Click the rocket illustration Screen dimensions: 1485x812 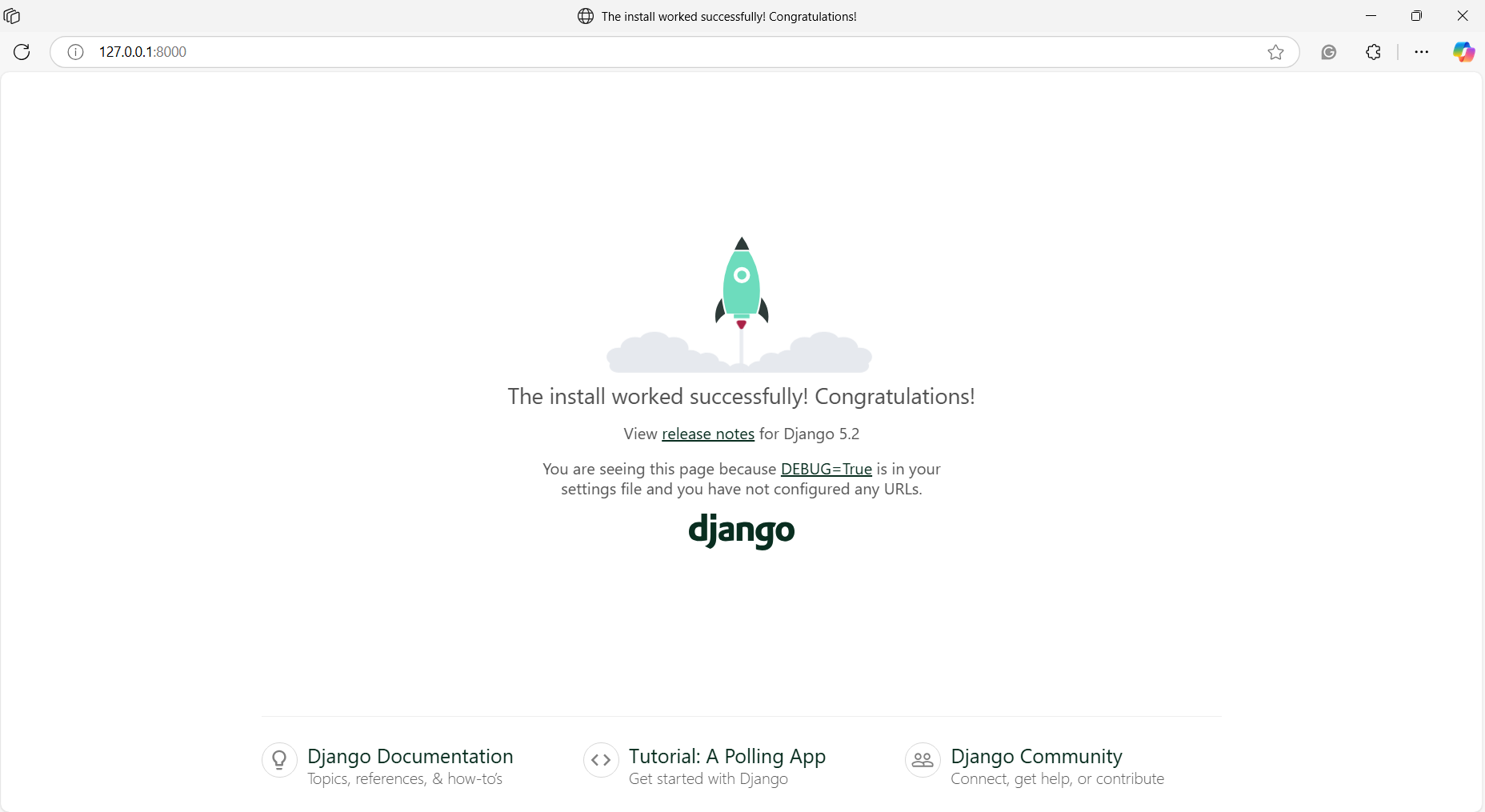click(740, 305)
